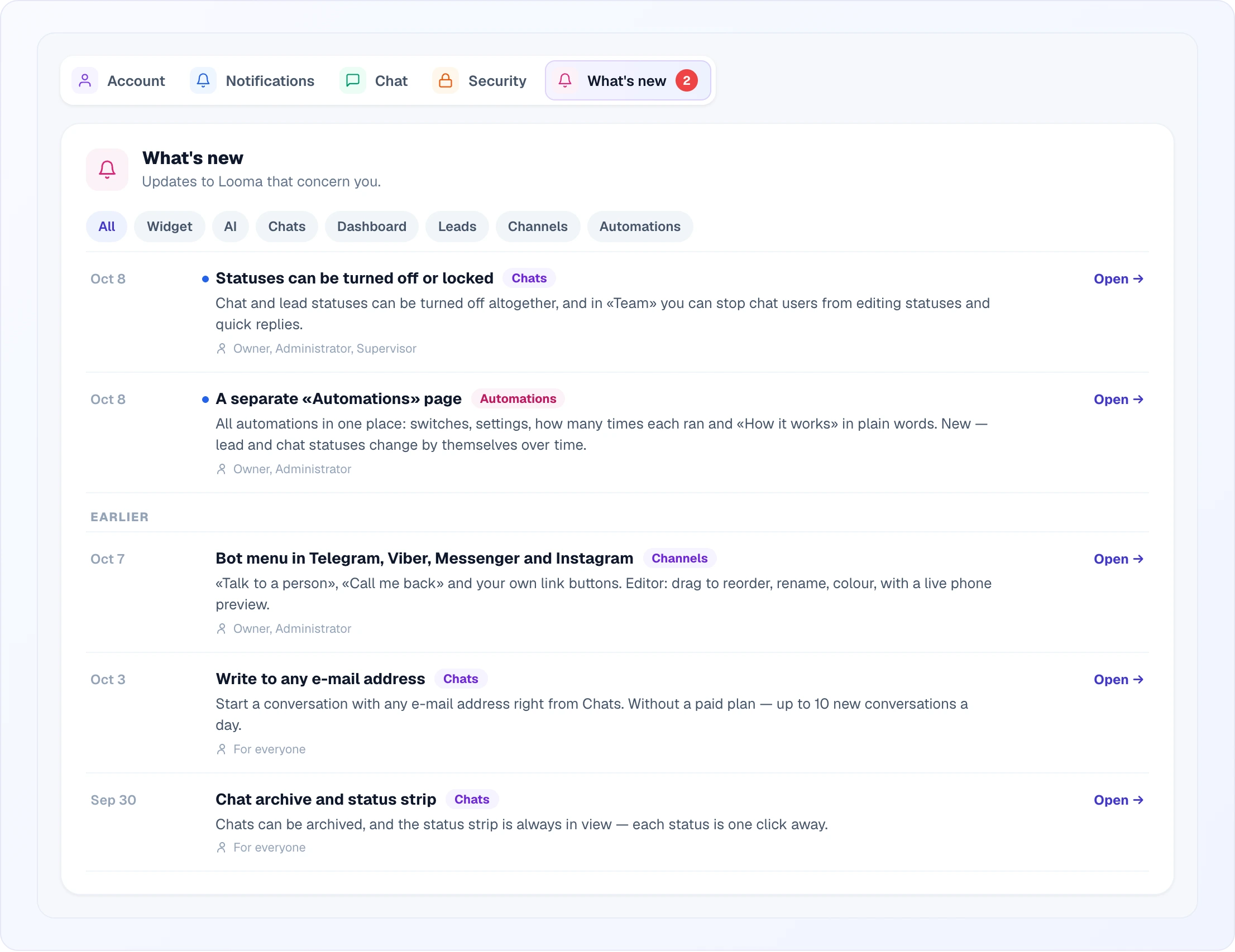Click the Notifications bell icon

[x=203, y=81]
